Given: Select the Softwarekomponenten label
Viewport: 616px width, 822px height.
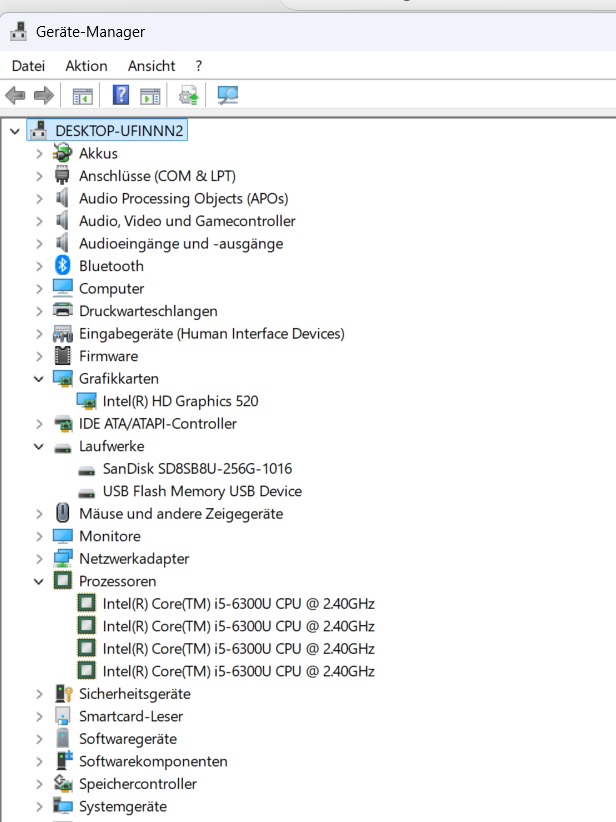Looking at the screenshot, I should tap(153, 761).
